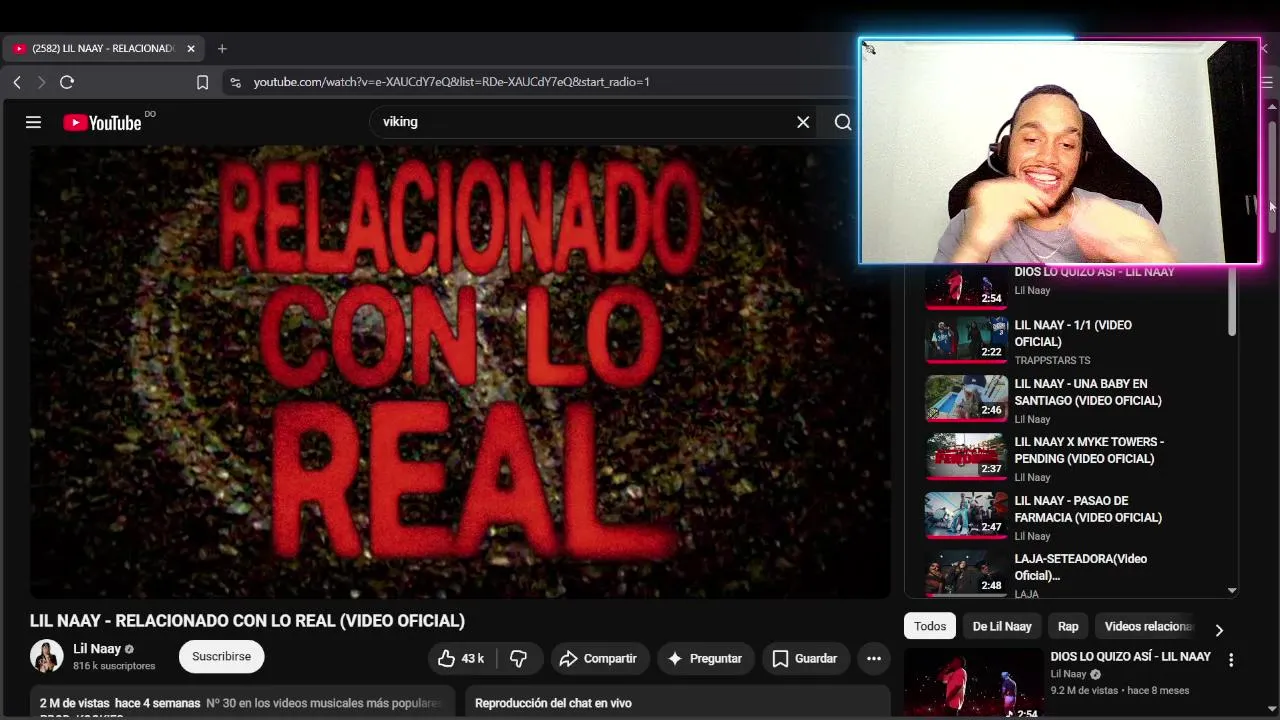The height and width of the screenshot is (720, 1280).
Task: Open a new browser tab
Action: point(222,48)
